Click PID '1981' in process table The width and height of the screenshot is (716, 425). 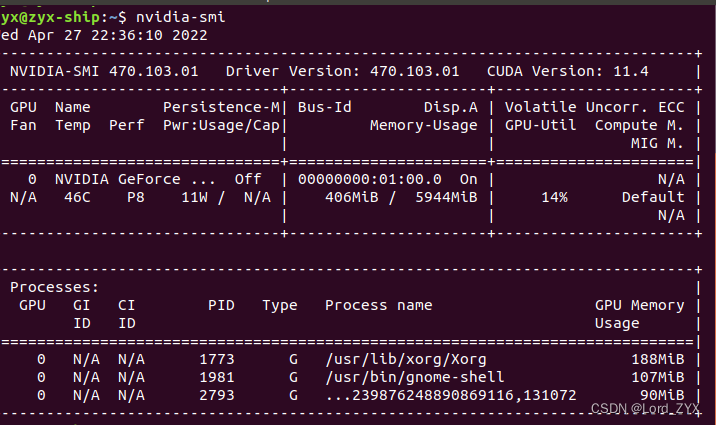click(217, 377)
